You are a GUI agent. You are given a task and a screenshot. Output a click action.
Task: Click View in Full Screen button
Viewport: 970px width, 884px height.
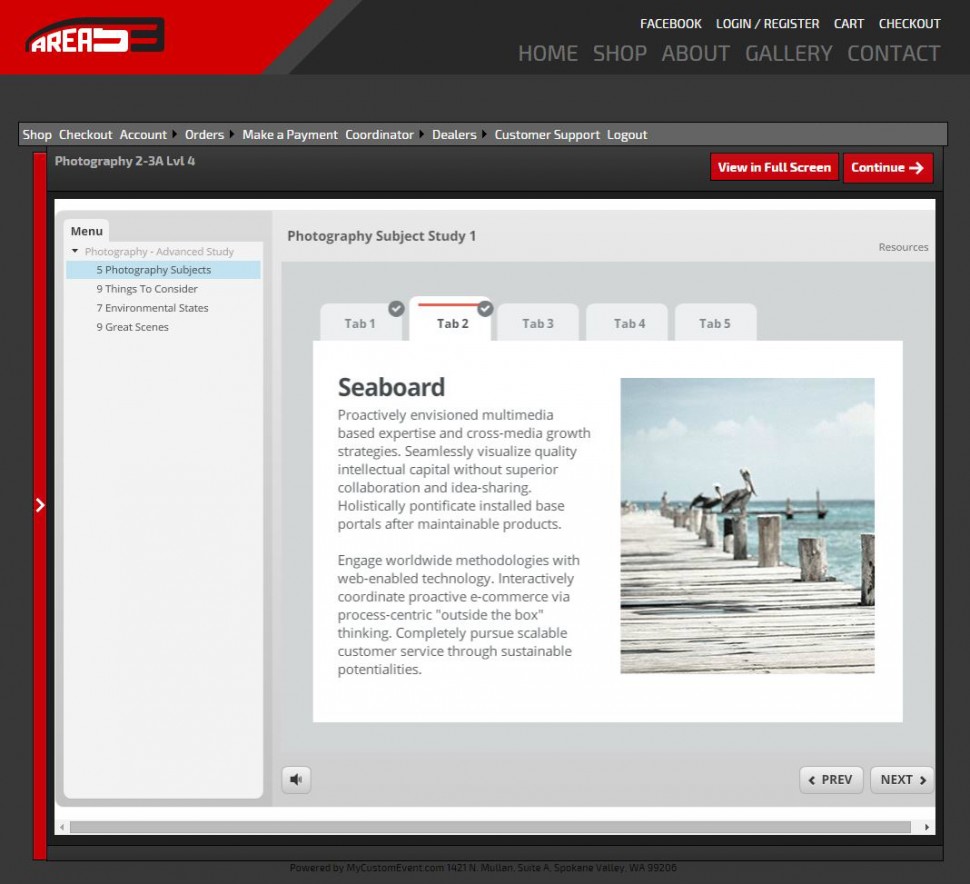[775, 167]
